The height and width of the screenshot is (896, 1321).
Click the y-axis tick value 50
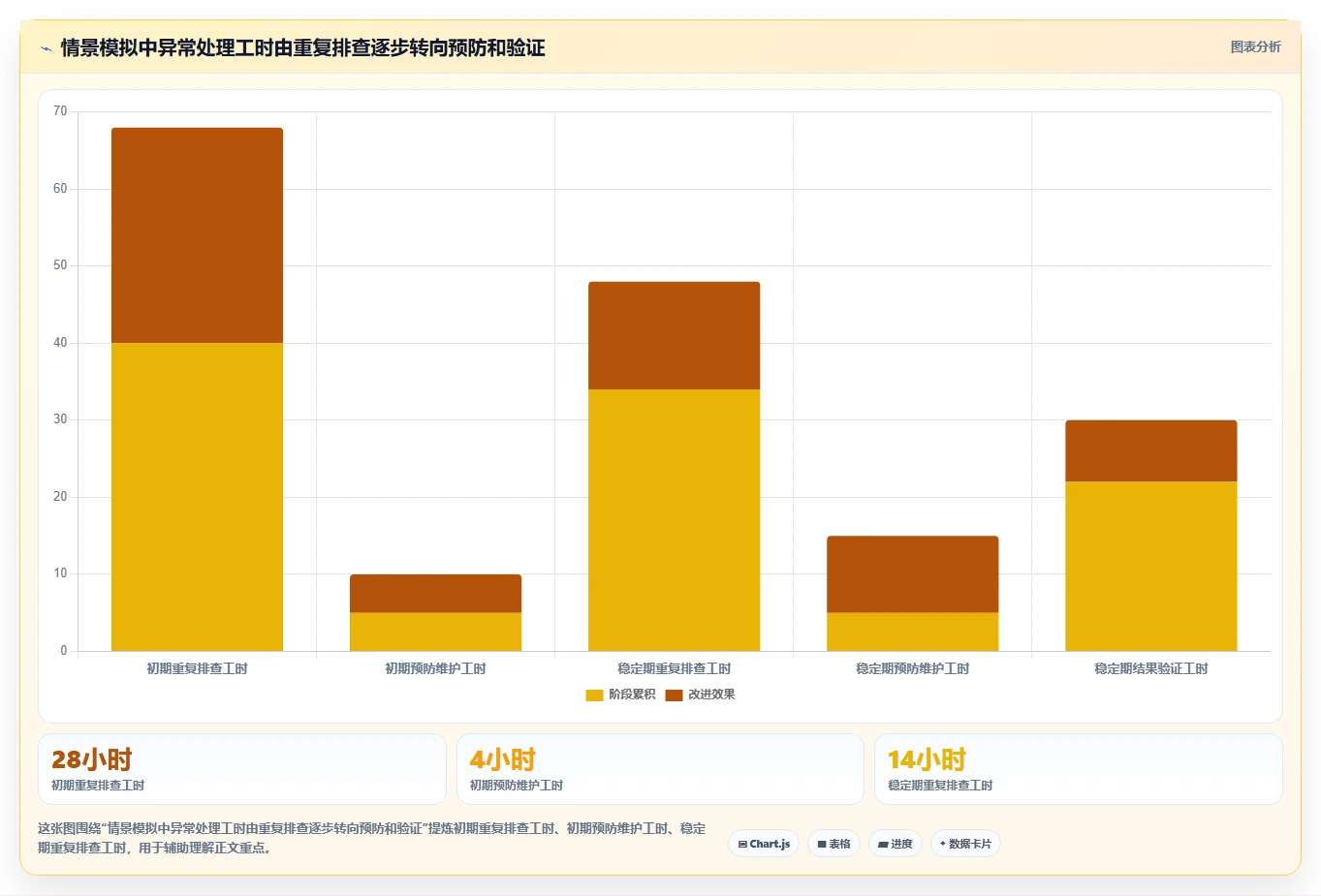(x=60, y=265)
